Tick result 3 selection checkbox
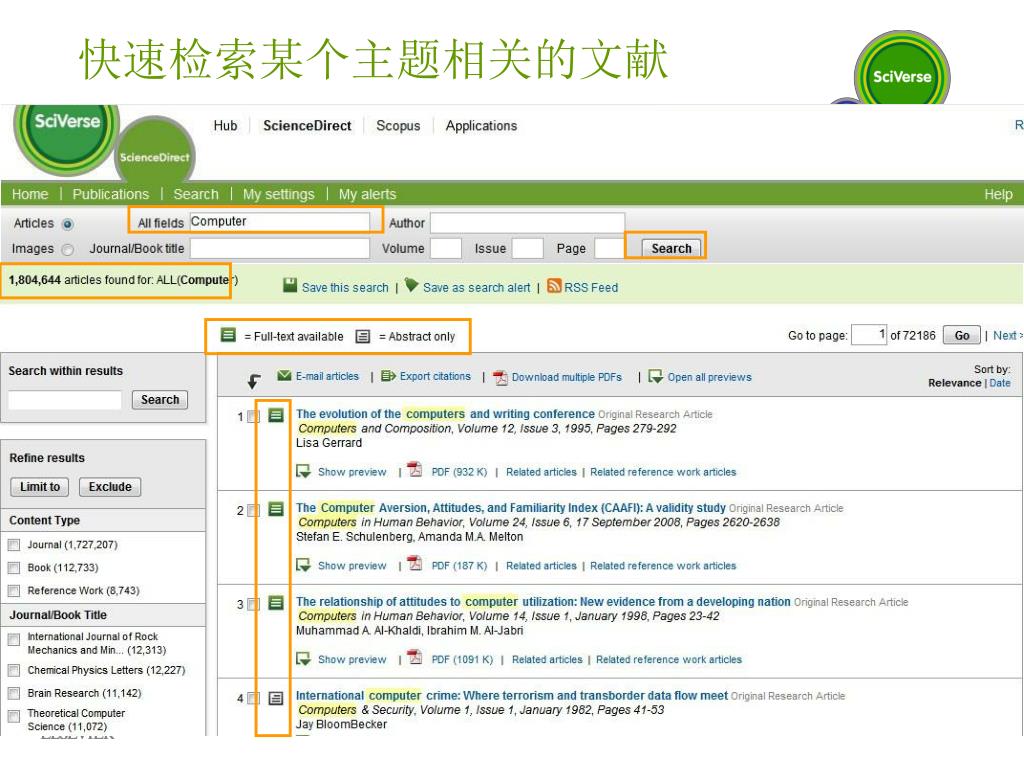1024x768 pixels. point(254,604)
